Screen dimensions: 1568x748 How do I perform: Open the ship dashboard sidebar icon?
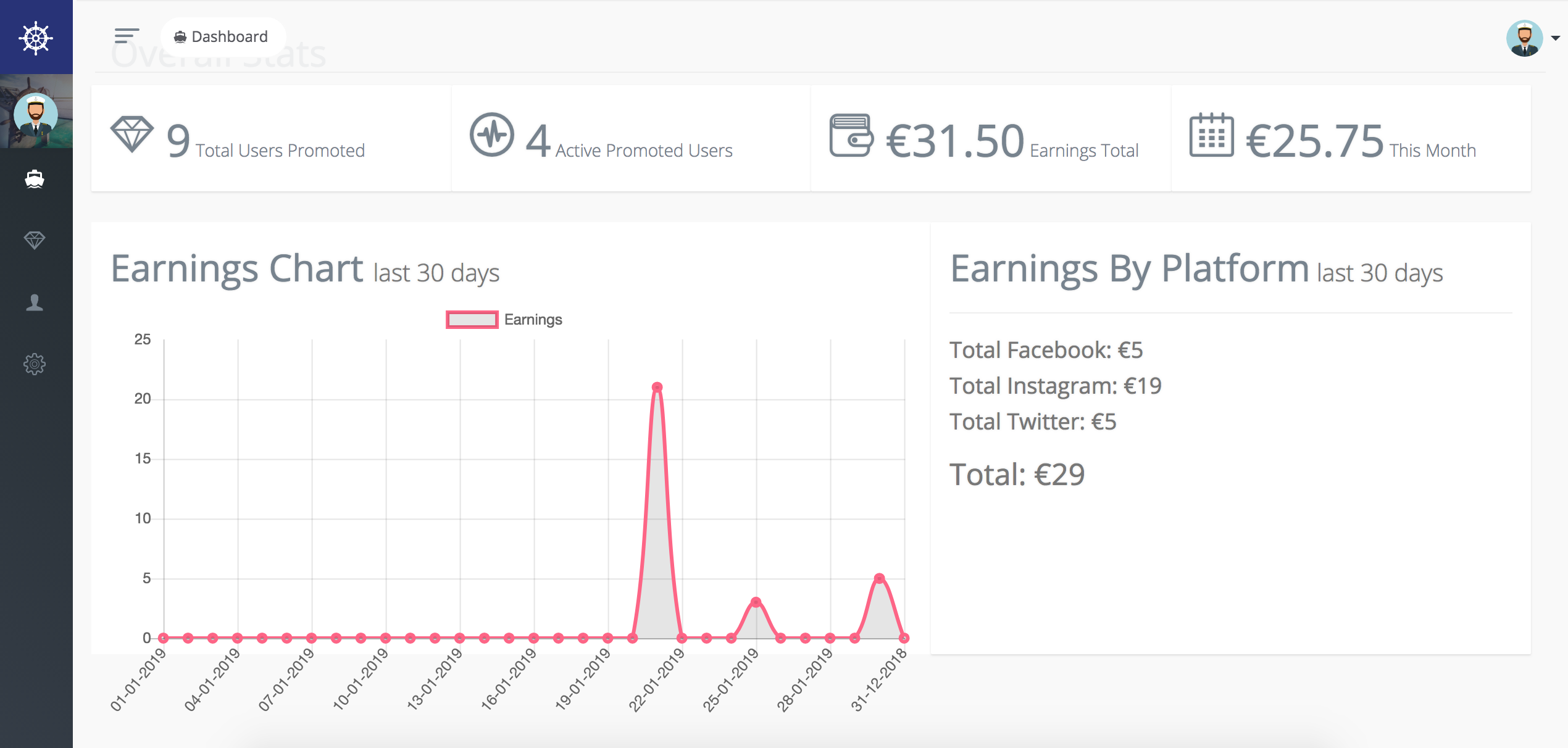click(35, 179)
